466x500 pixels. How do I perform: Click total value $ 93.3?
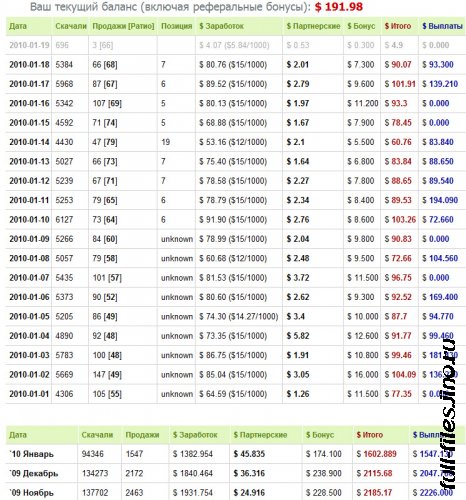tap(396, 103)
